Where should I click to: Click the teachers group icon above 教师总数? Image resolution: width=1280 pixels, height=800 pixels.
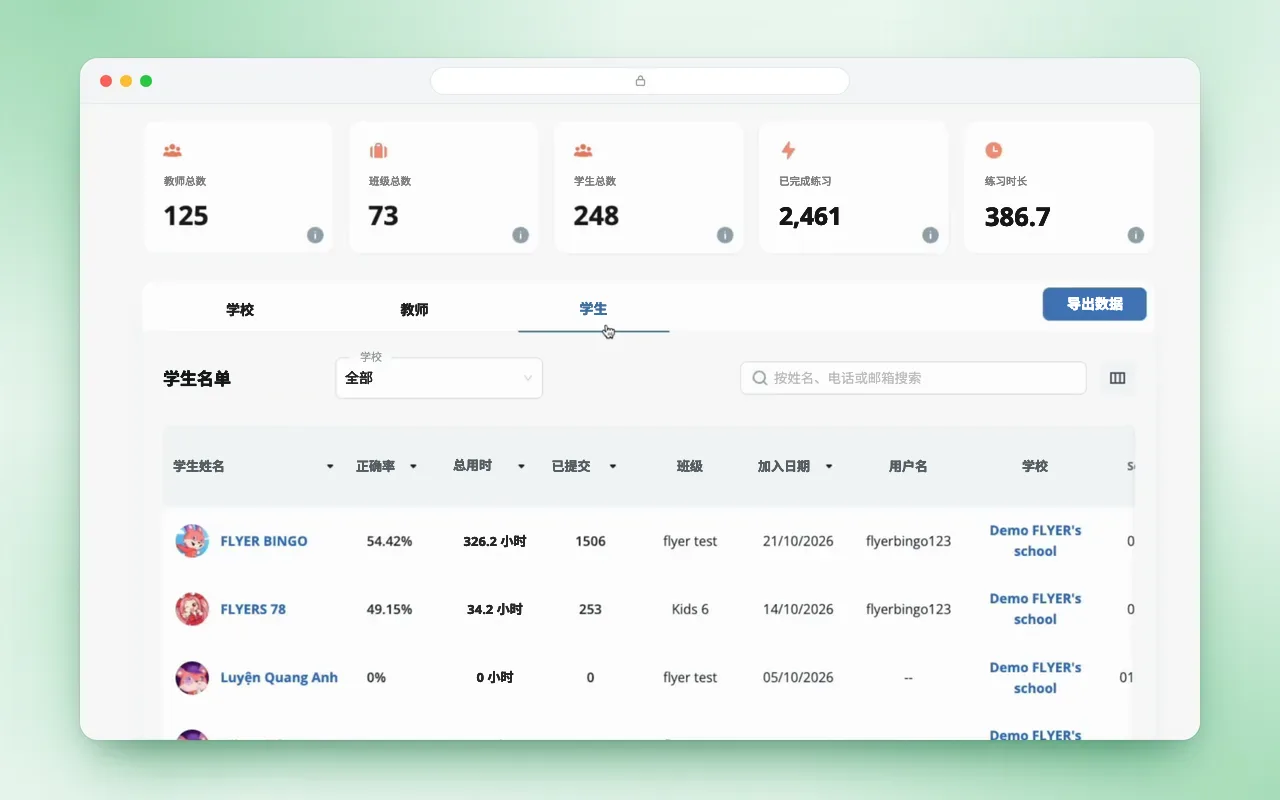coord(172,150)
